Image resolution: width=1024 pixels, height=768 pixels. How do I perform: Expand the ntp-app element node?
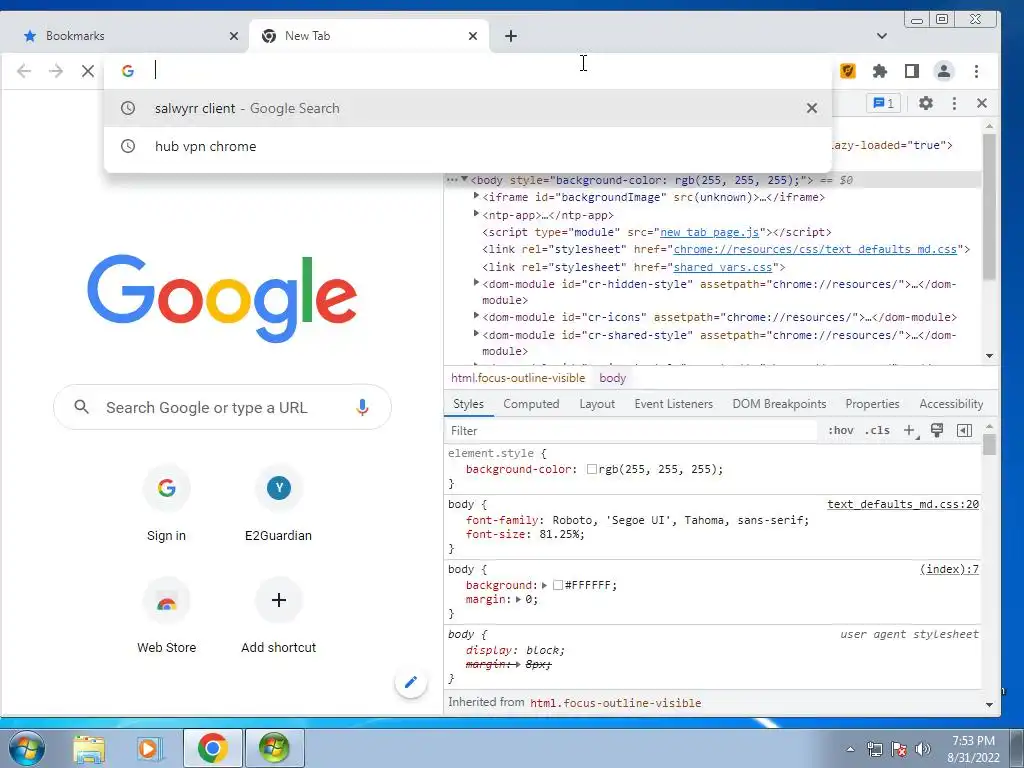point(476,214)
